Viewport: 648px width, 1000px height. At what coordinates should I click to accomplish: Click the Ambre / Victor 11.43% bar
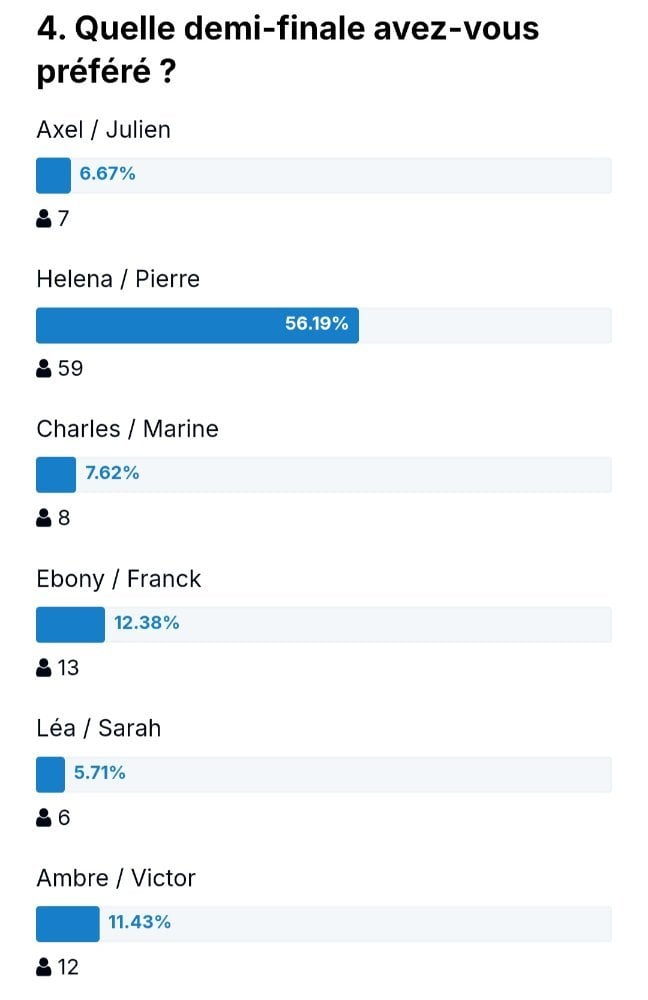(x=323, y=923)
